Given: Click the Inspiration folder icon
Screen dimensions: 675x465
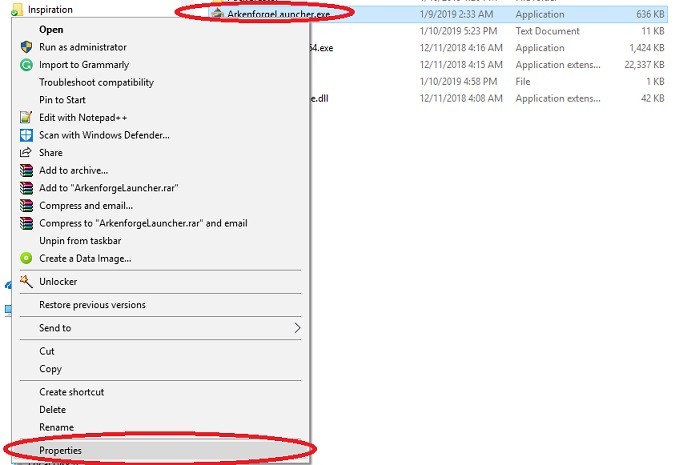Looking at the screenshot, I should 14,9.
